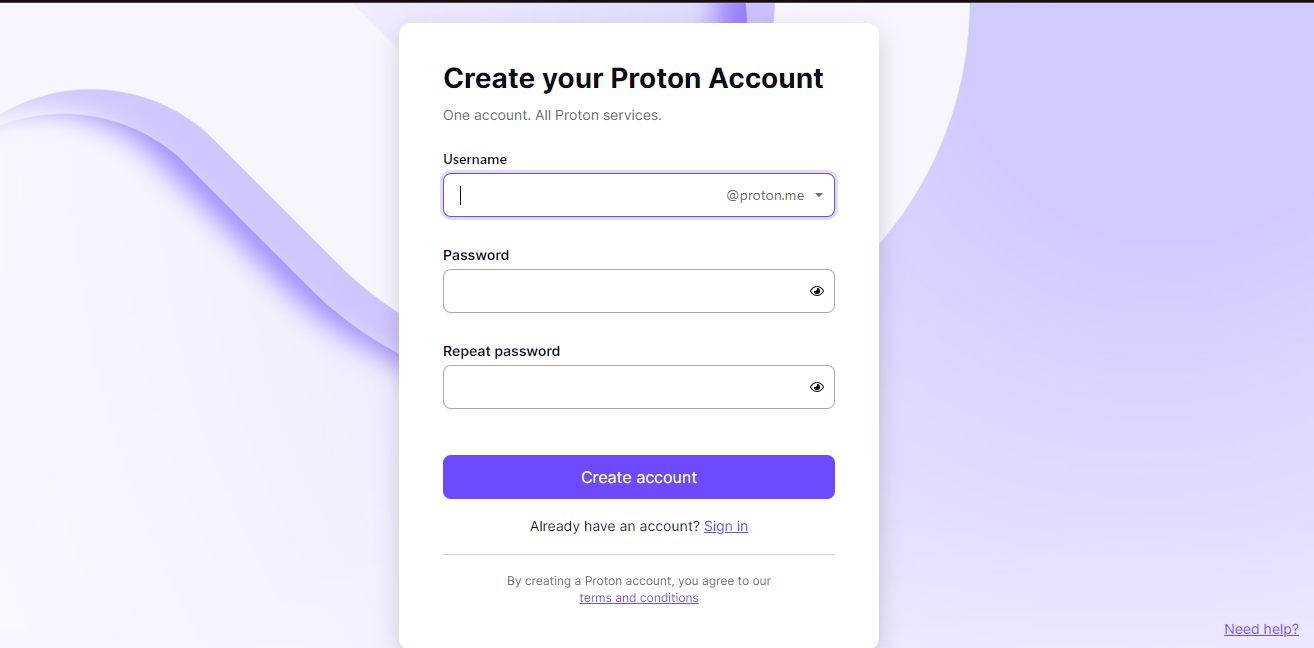The width and height of the screenshot is (1314, 648).
Task: Click the Create your Proton Account heading
Action: pos(633,78)
